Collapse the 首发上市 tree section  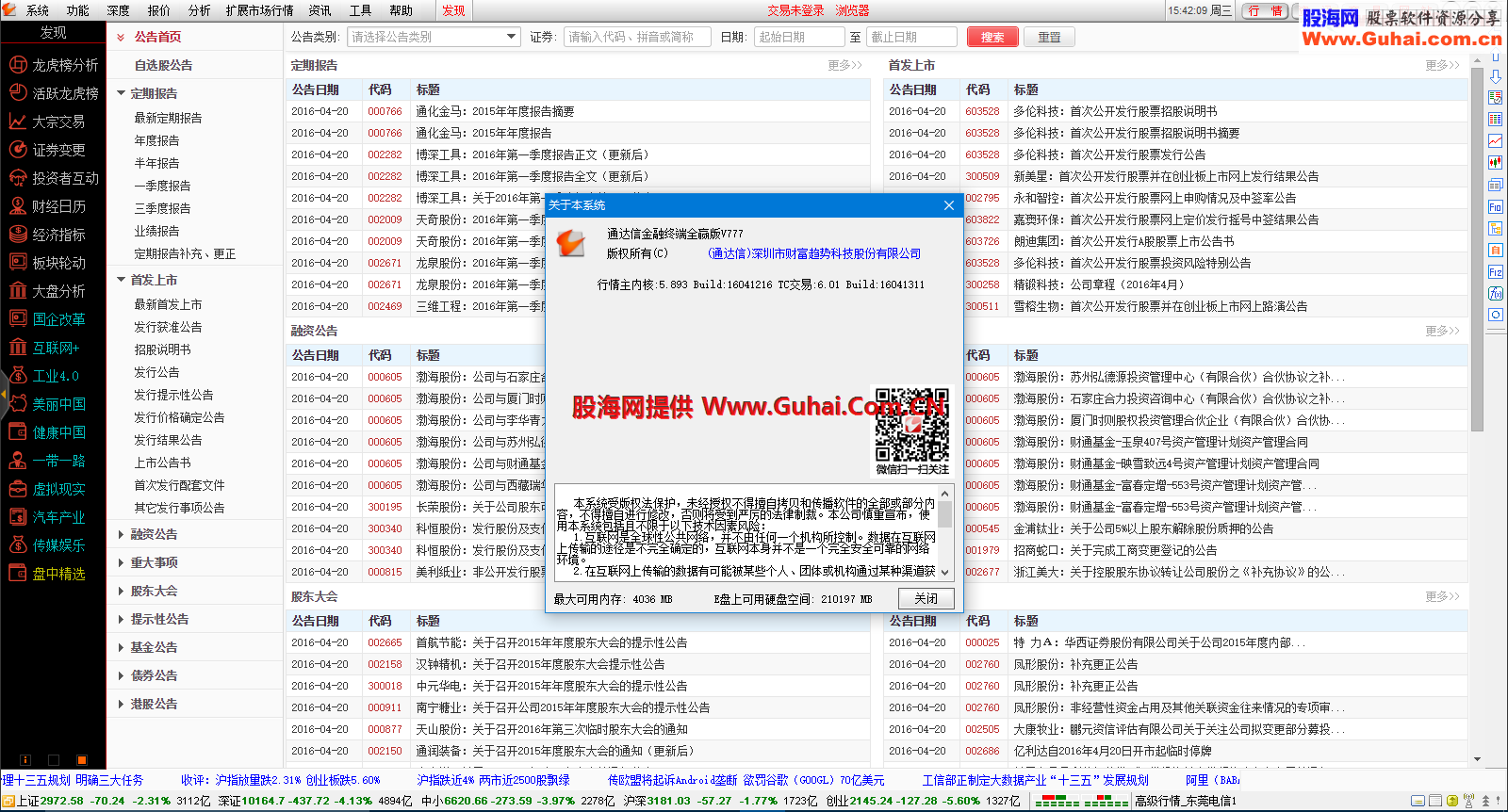click(x=121, y=280)
